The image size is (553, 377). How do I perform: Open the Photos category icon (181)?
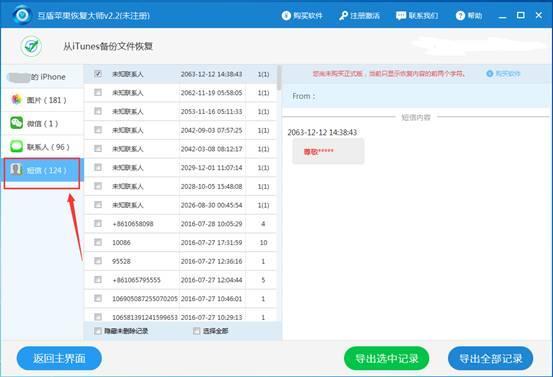(x=17, y=100)
